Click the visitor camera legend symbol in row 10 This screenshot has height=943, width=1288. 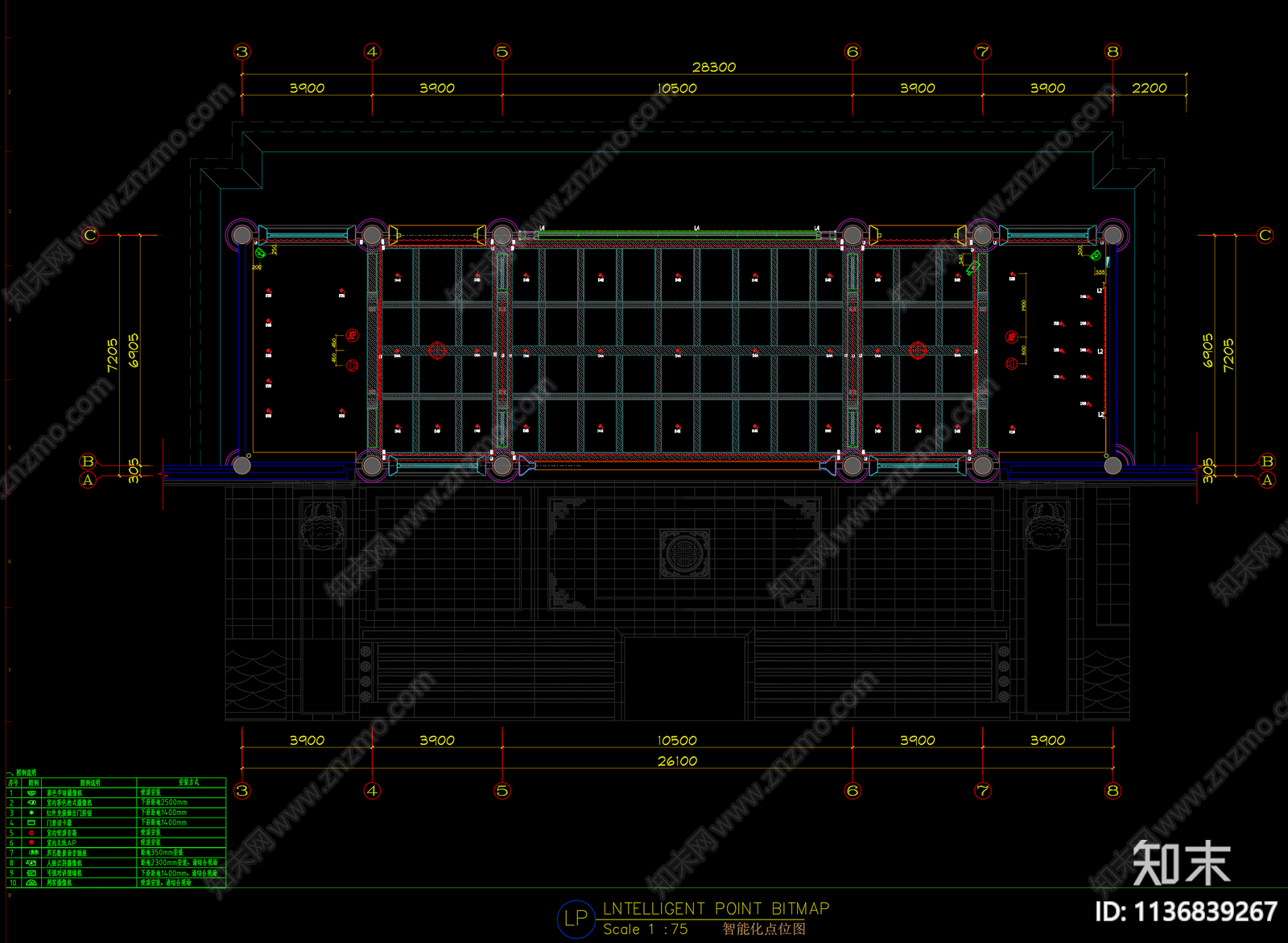pos(32,883)
